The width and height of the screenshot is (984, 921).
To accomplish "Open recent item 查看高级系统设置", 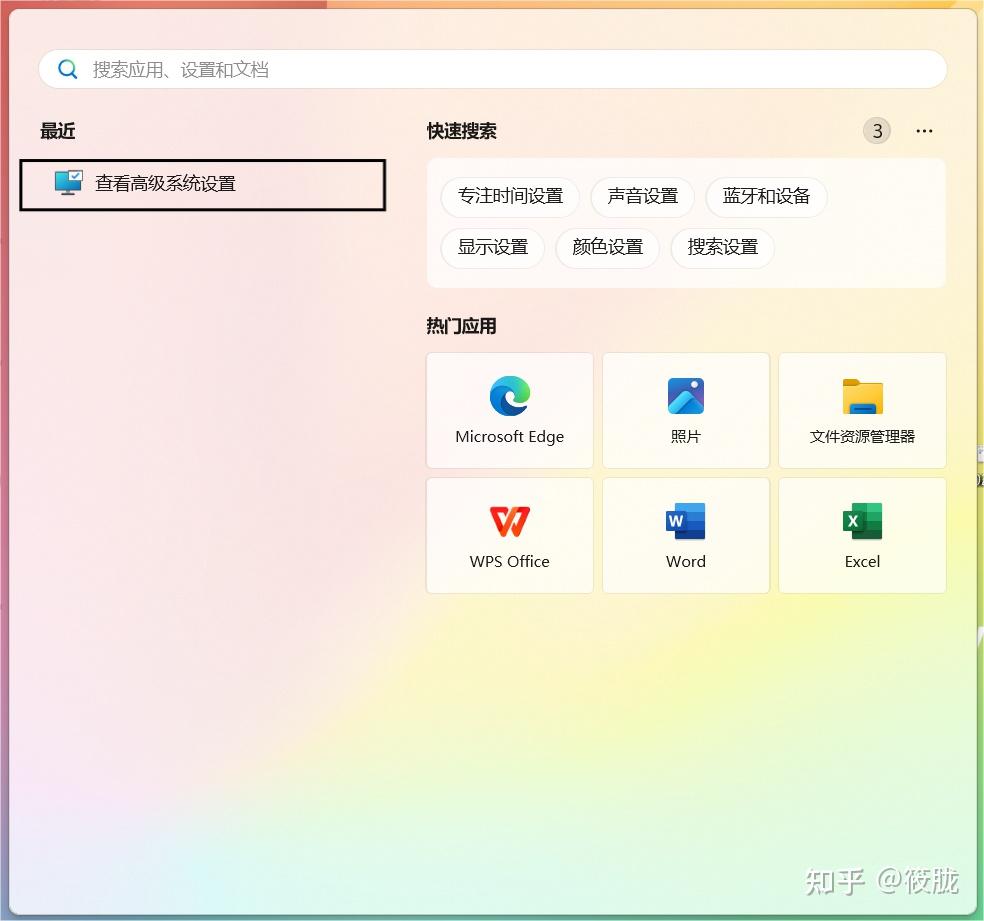I will pyautogui.click(x=203, y=184).
